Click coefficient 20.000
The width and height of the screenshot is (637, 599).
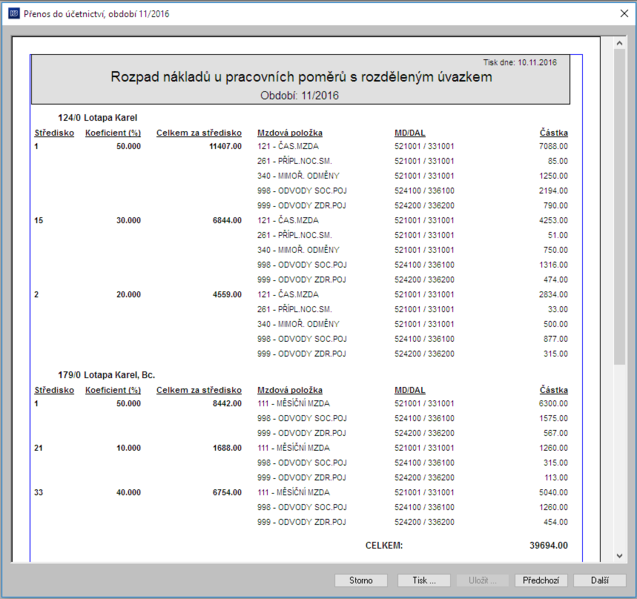coord(128,294)
